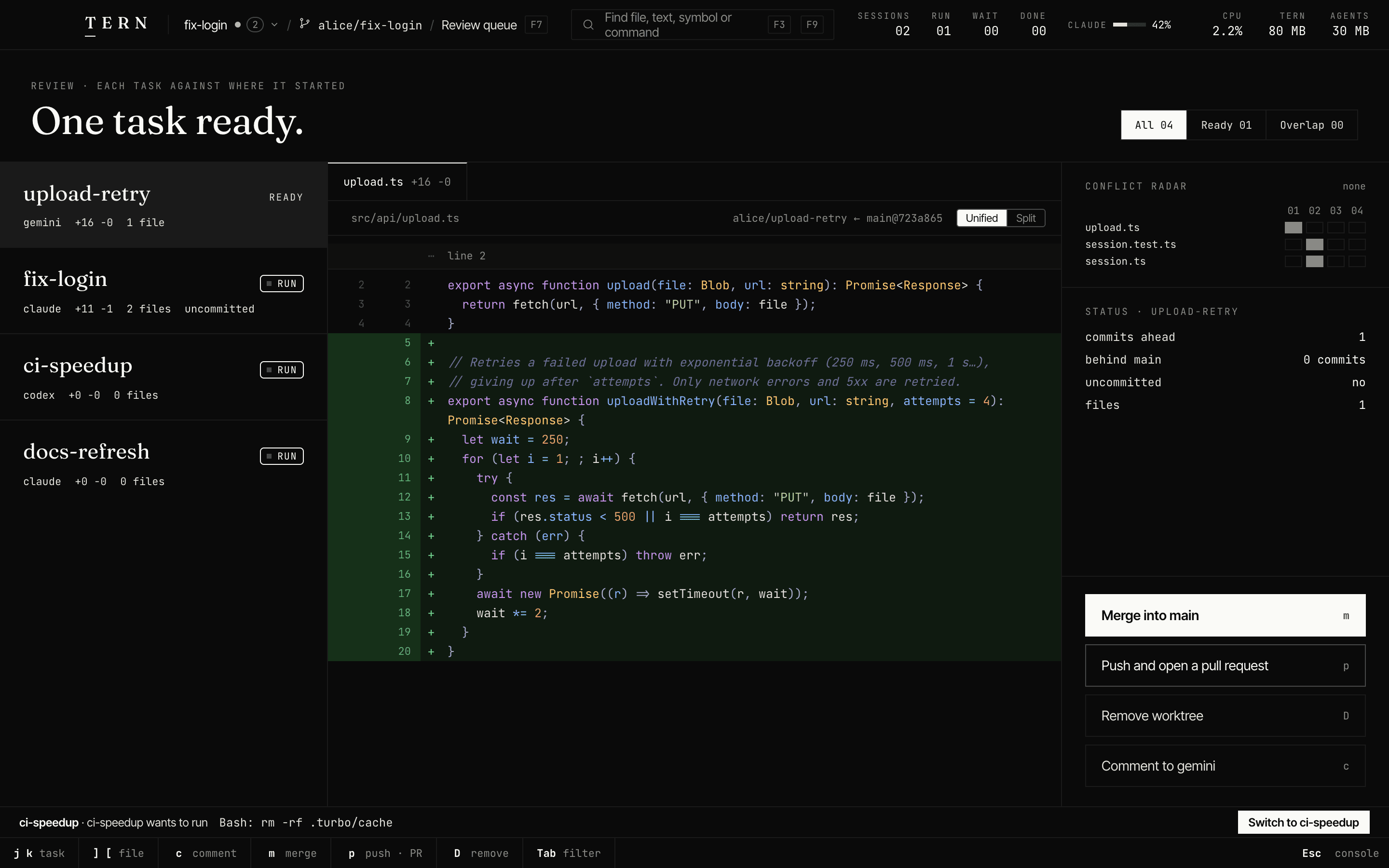The image size is (1389, 868).
Task: Click the upload.ts radar cell for task 01
Action: tap(1293, 228)
